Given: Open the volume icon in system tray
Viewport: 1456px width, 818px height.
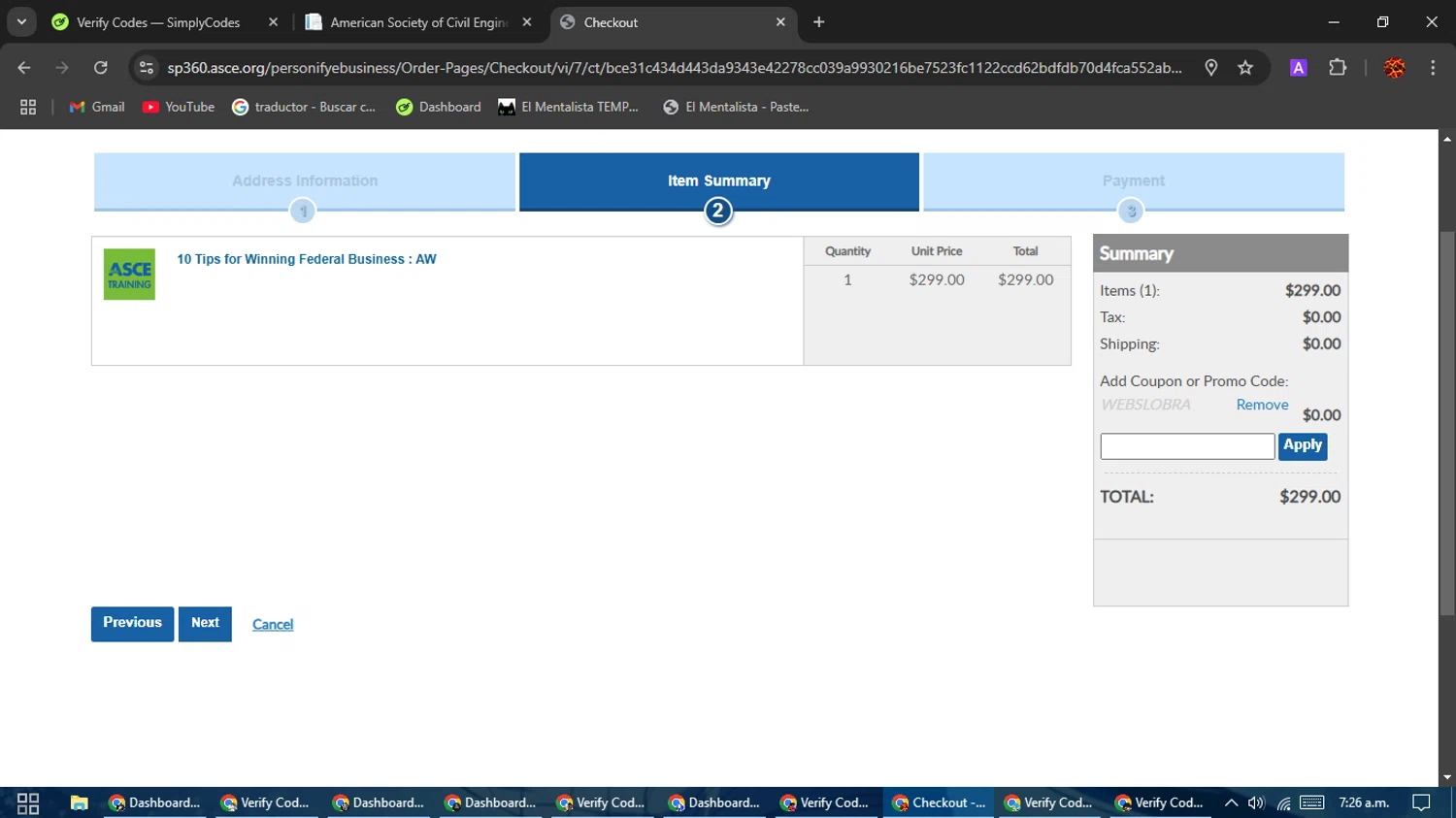Looking at the screenshot, I should tap(1257, 802).
